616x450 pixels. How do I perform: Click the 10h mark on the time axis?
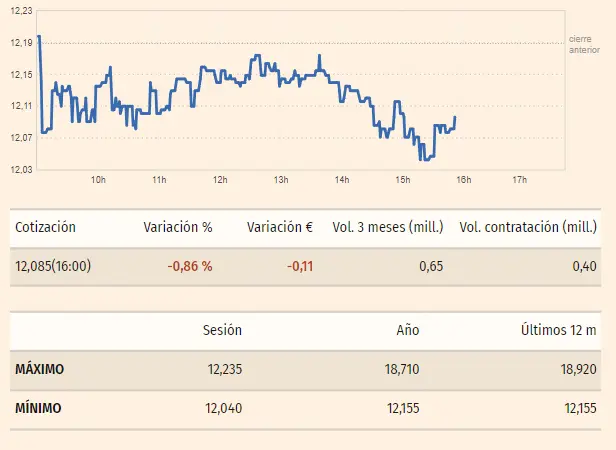click(98, 180)
